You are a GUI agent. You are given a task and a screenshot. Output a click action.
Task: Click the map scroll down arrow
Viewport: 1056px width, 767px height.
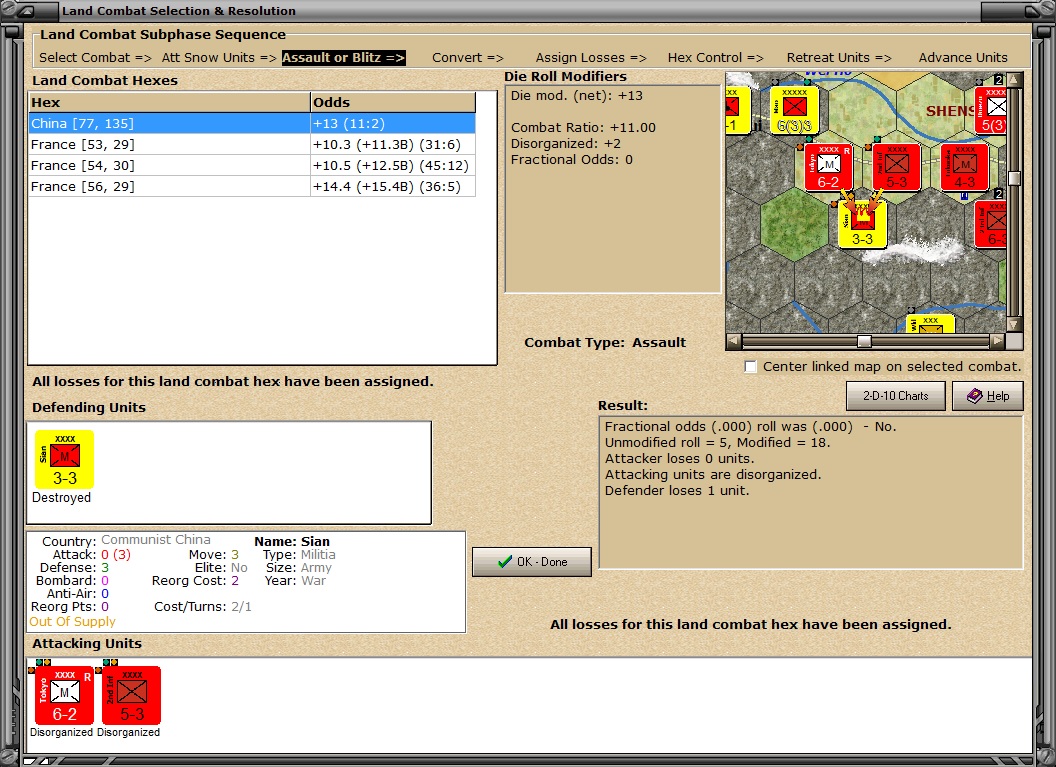tap(1014, 324)
